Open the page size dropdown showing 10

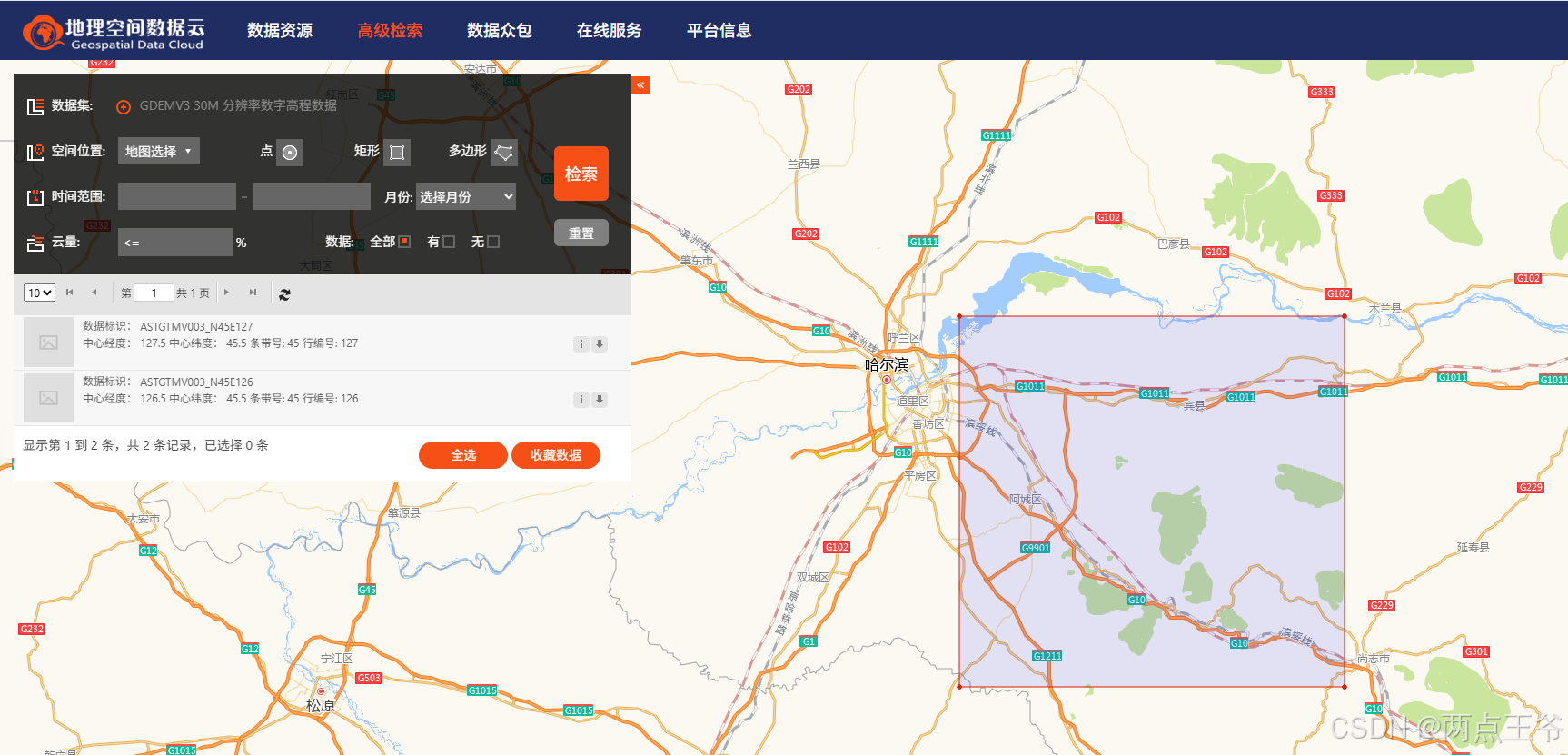point(39,293)
